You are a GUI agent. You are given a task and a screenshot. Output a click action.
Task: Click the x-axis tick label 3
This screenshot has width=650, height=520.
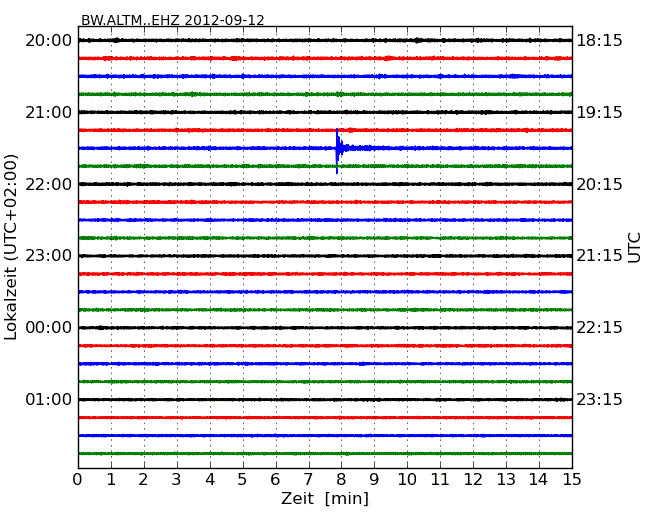pos(177,479)
